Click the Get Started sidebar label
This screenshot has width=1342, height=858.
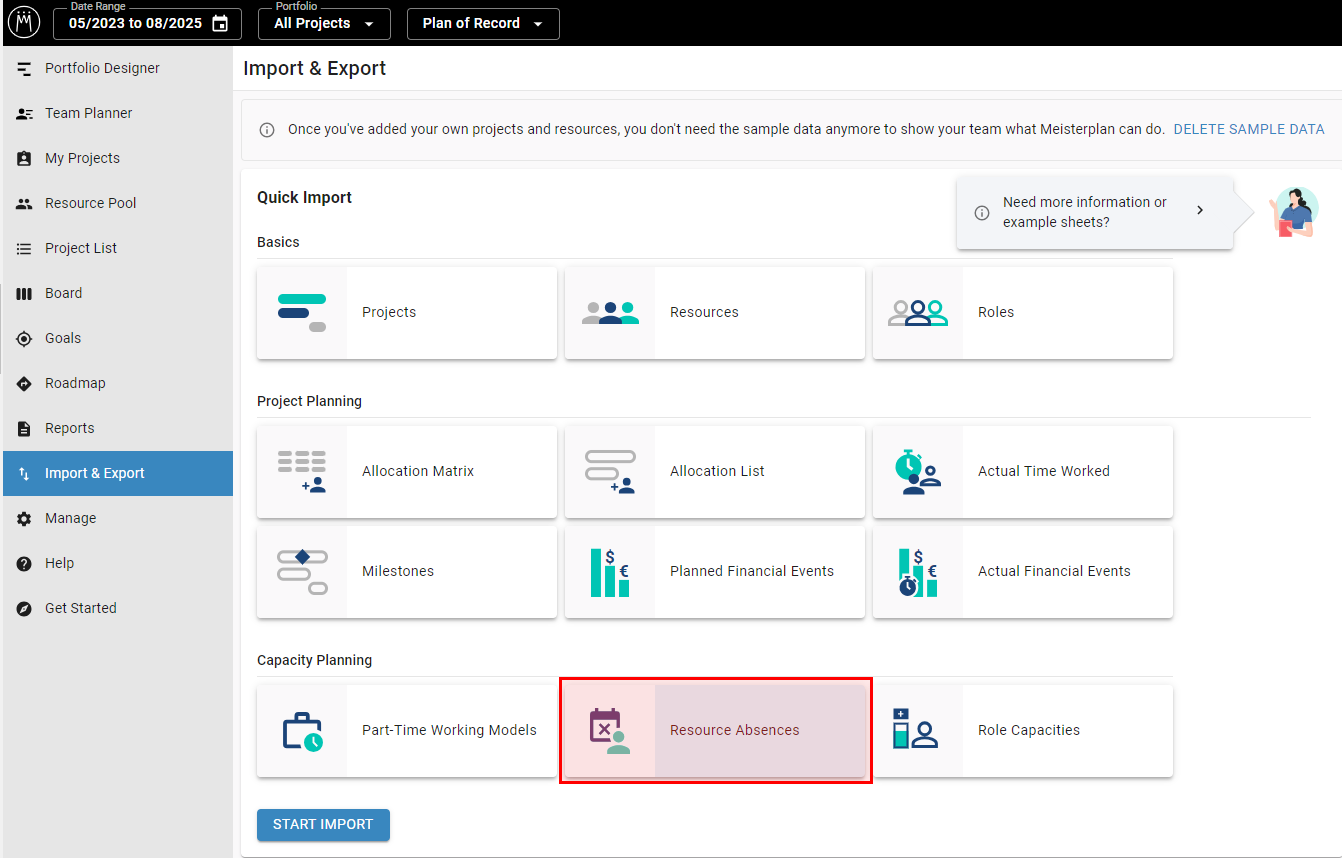coord(81,609)
